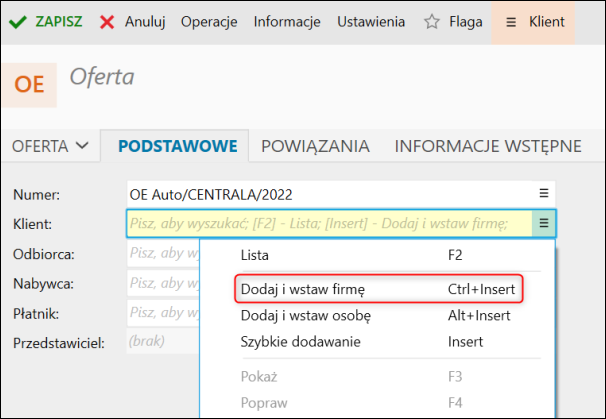
Task: Select Dodaj i wstaw firmę menu entry
Action: coord(378,289)
